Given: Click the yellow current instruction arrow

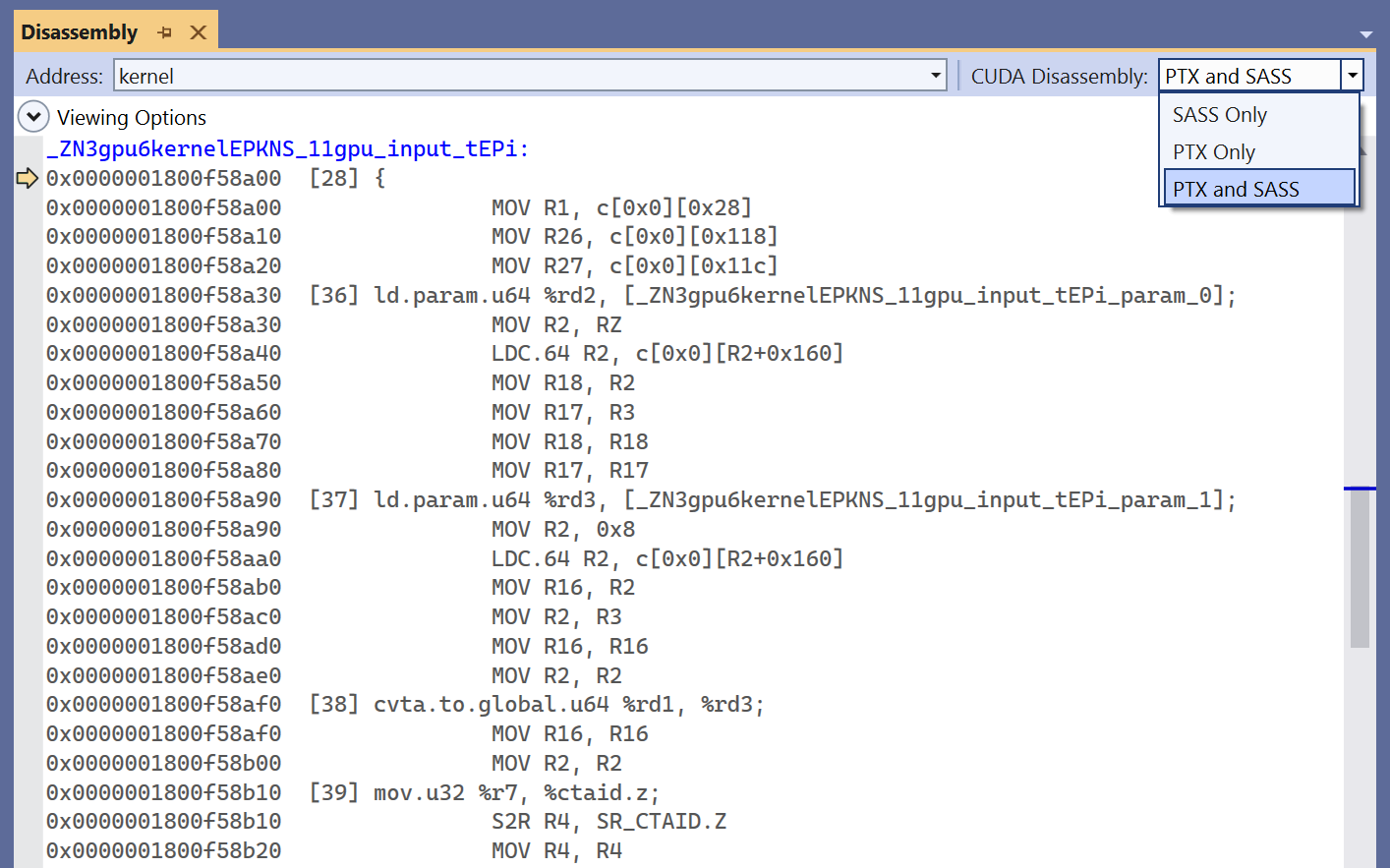Looking at the screenshot, I should point(28,178).
